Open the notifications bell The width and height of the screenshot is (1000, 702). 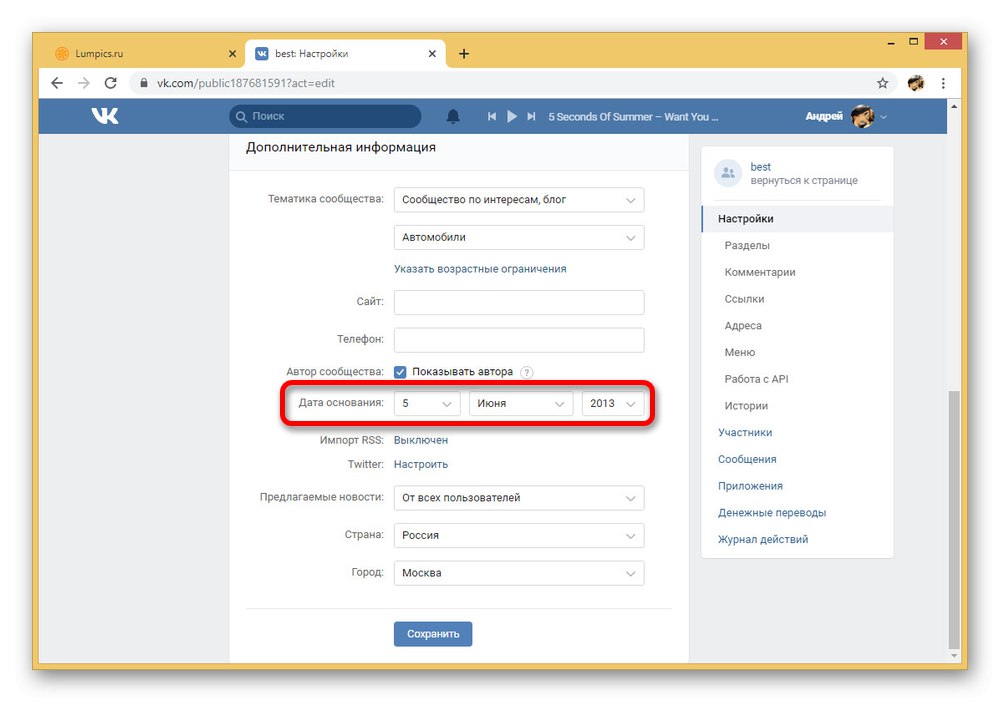coord(453,116)
